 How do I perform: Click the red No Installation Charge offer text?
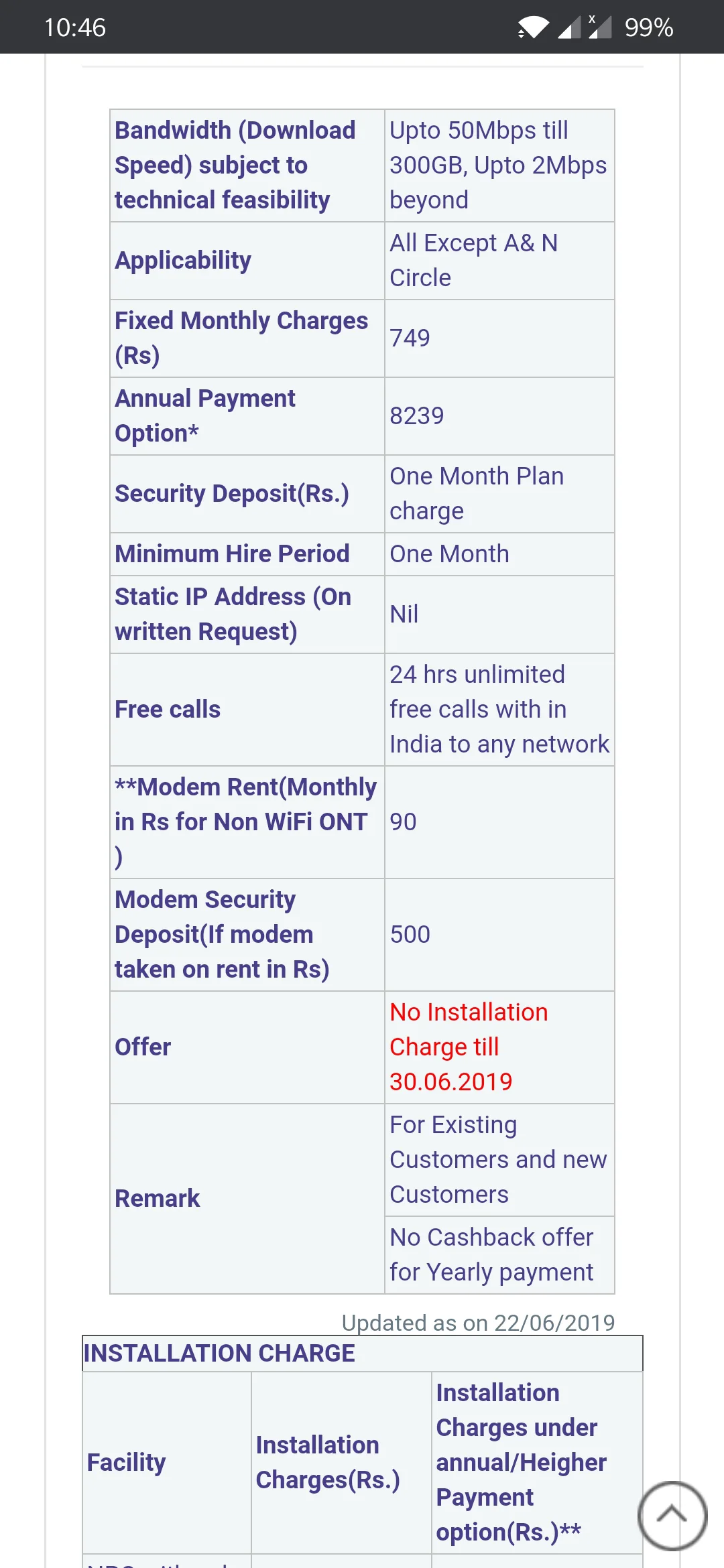pos(469,1047)
